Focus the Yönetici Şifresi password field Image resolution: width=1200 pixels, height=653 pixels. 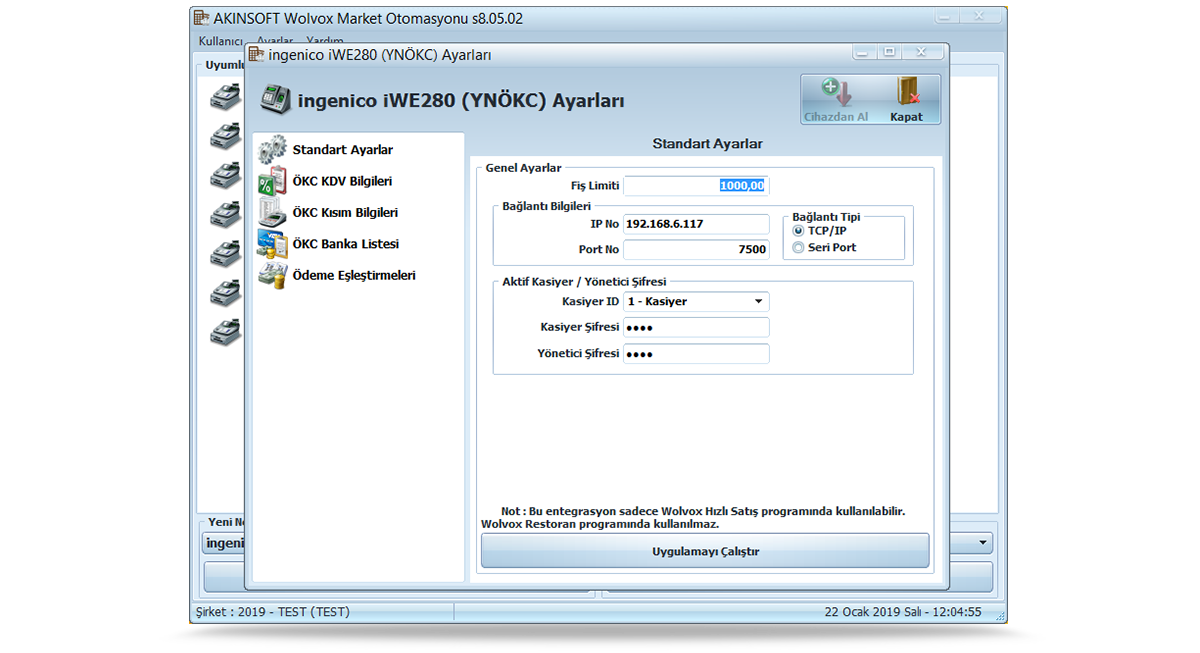[696, 354]
